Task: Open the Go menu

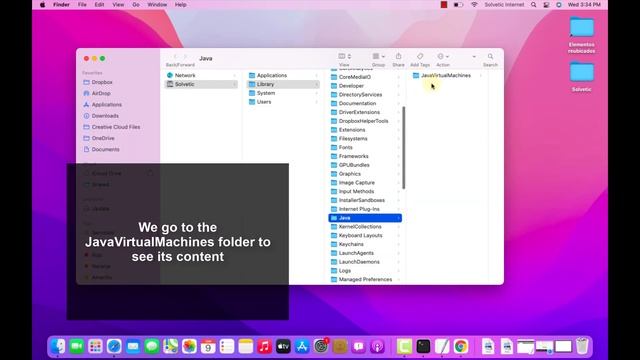Action: pyautogui.click(x=136, y=5)
